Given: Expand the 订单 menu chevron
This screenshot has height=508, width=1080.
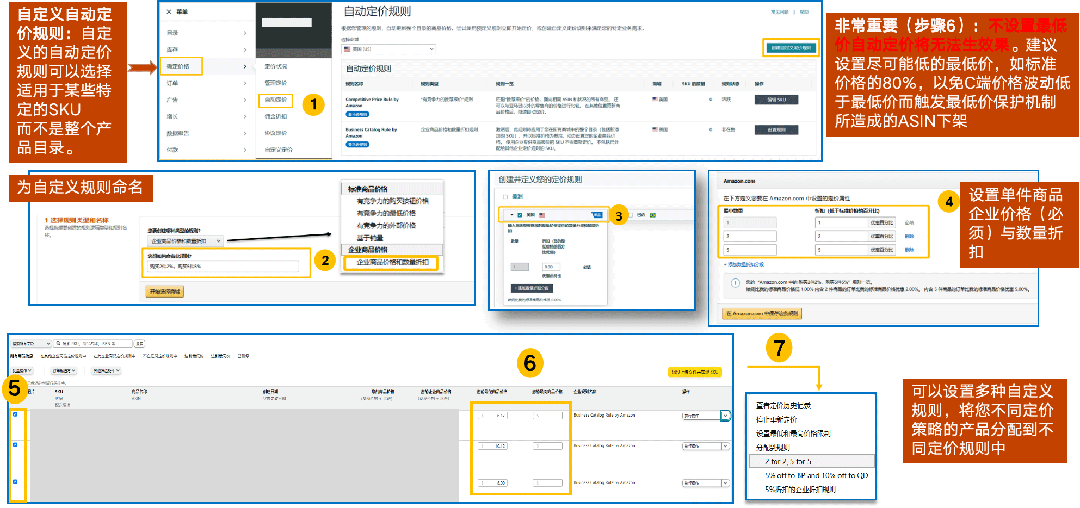Looking at the screenshot, I should coord(245,84).
